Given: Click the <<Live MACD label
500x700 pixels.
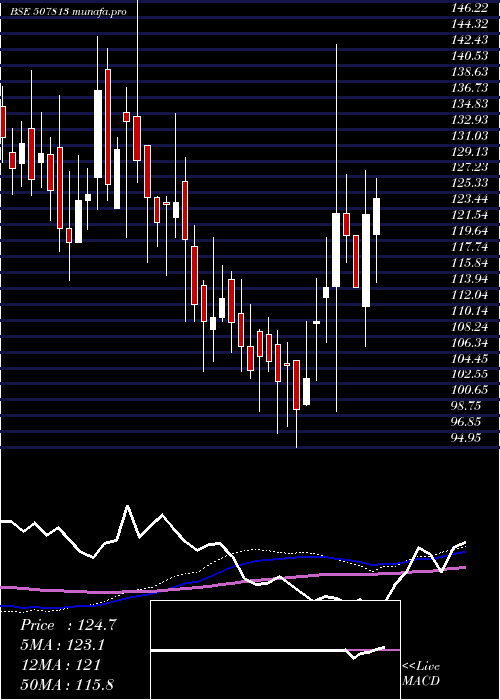Looking at the screenshot, I should tap(421, 673).
